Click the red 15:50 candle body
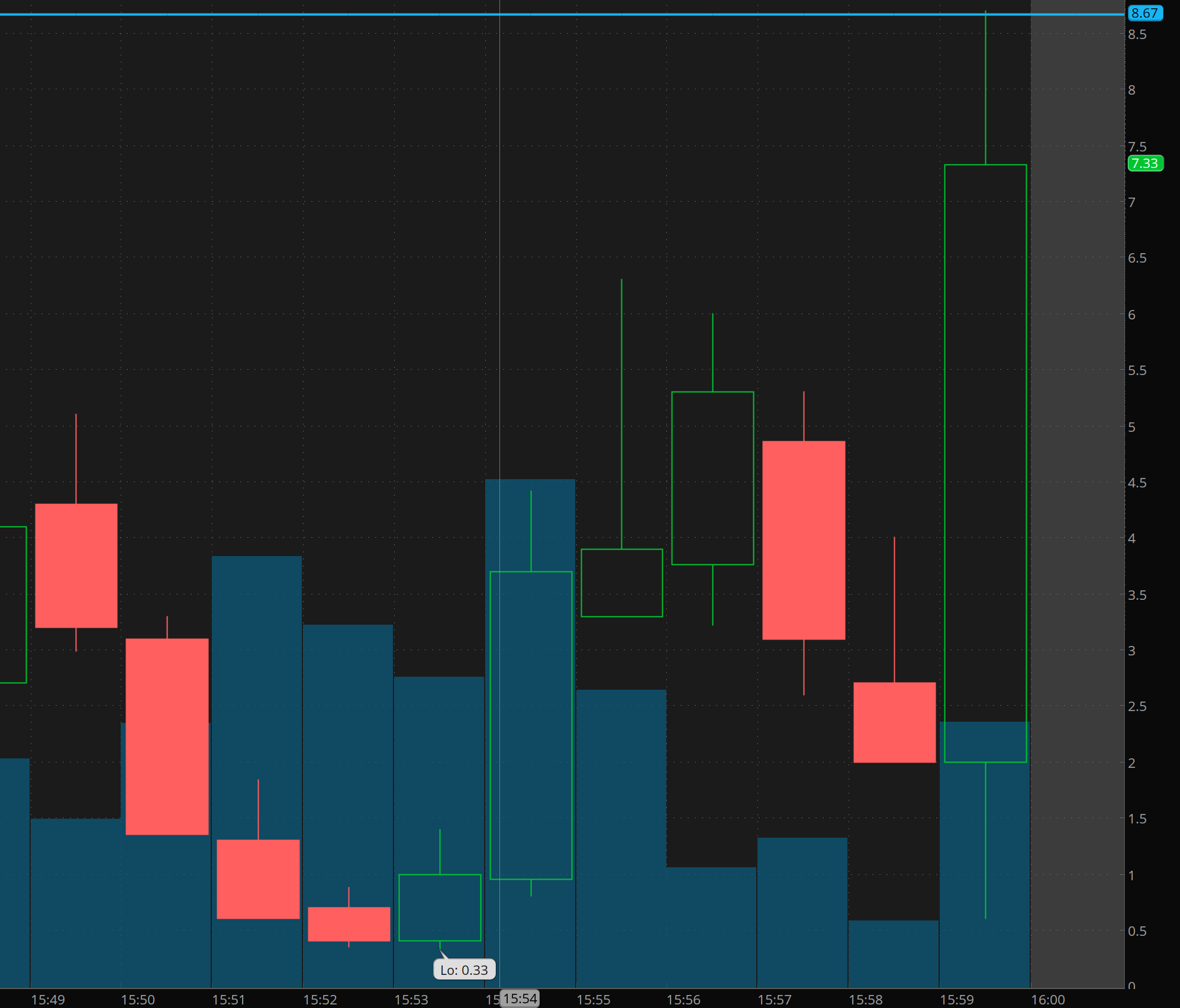 coord(167,736)
